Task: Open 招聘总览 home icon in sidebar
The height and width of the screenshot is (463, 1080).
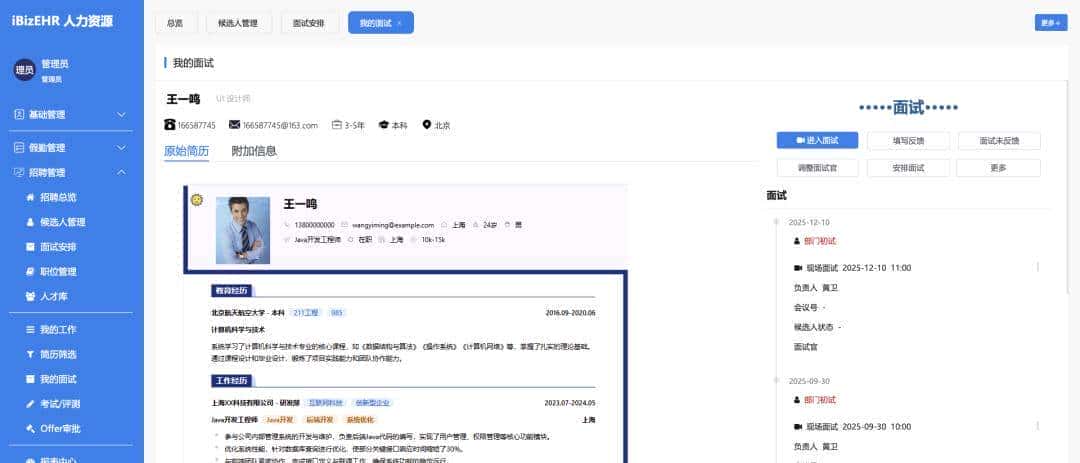Action: (30, 198)
